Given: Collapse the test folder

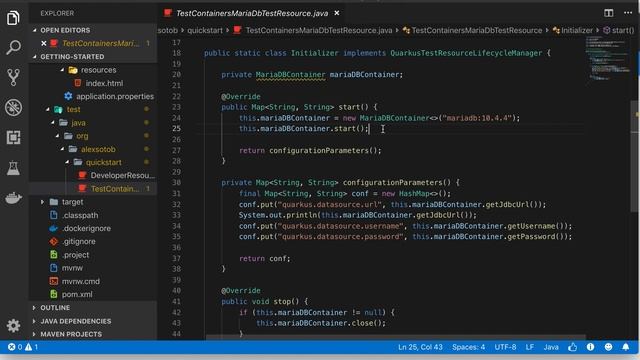Looking at the screenshot, I should coord(48,109).
